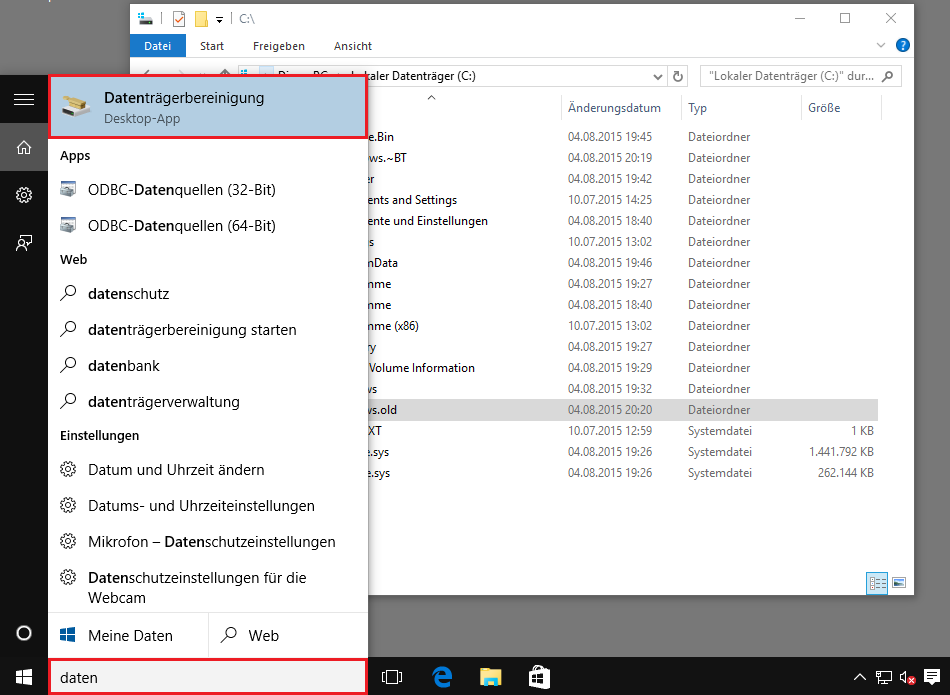The image size is (950, 695).
Task: Click gear icon beside 'Datum und Uhrzeit ändern'
Action: click(68, 469)
